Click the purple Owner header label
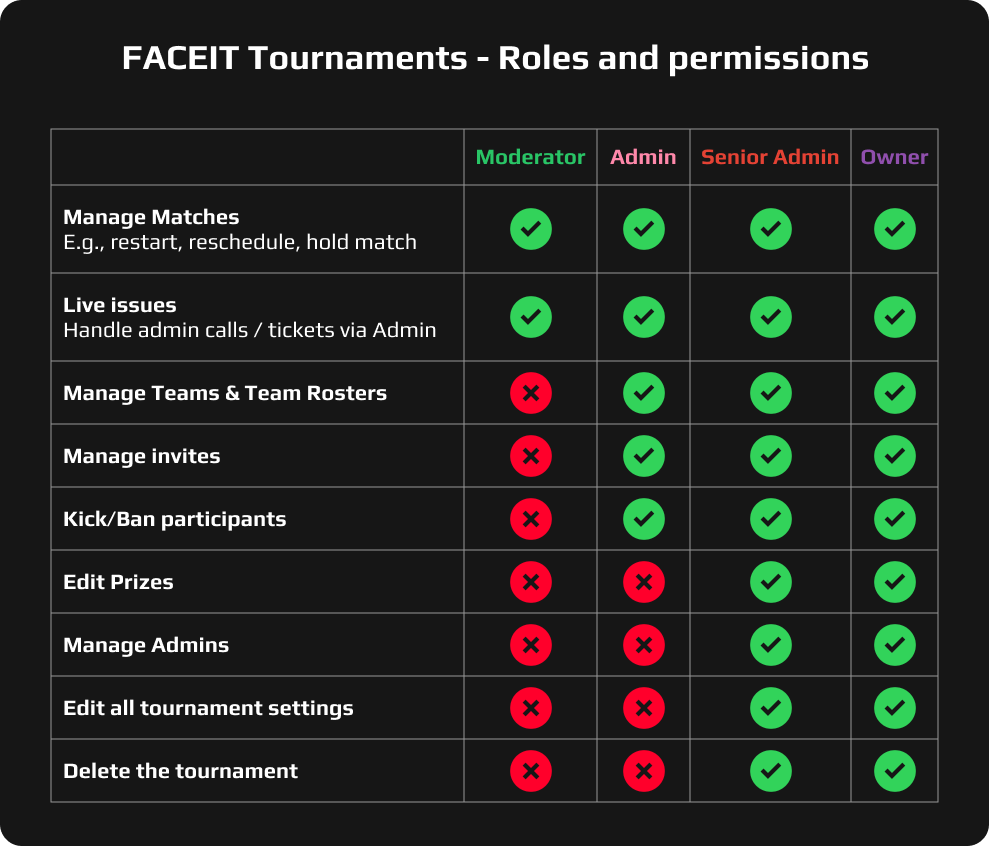 [x=894, y=157]
